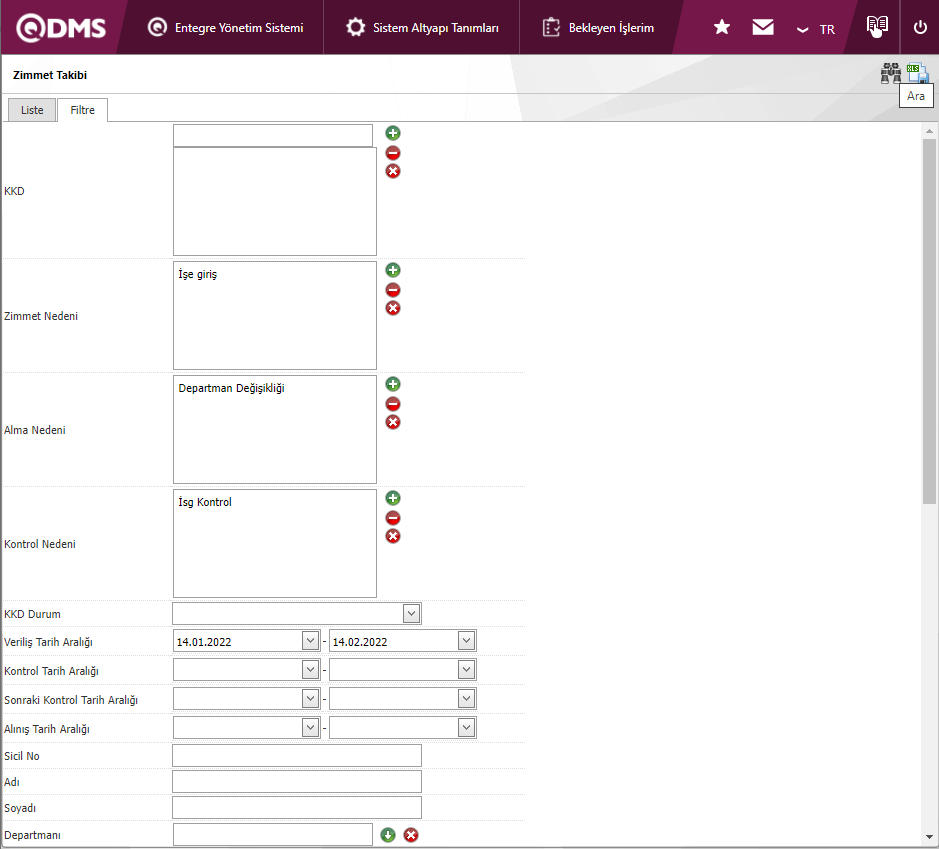Clear the Kontrol Nedeni list with red X
This screenshot has height=849, width=939.
[393, 536]
